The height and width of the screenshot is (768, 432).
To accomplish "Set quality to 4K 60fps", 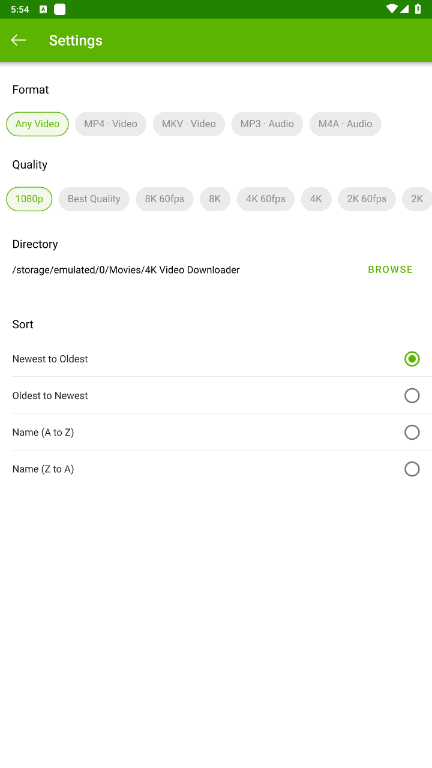I will click(265, 199).
